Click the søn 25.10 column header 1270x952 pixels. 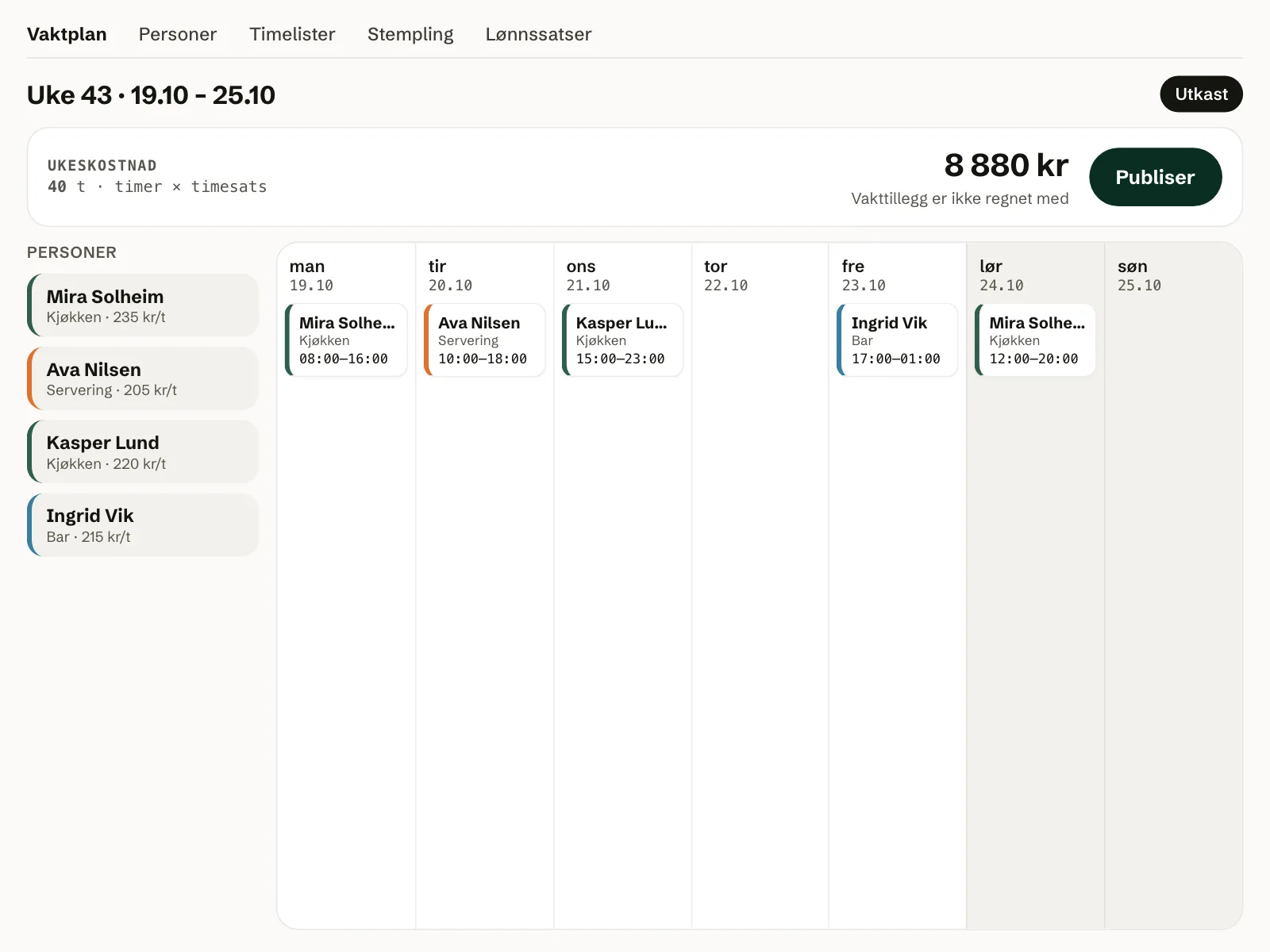pyautogui.click(x=1139, y=275)
